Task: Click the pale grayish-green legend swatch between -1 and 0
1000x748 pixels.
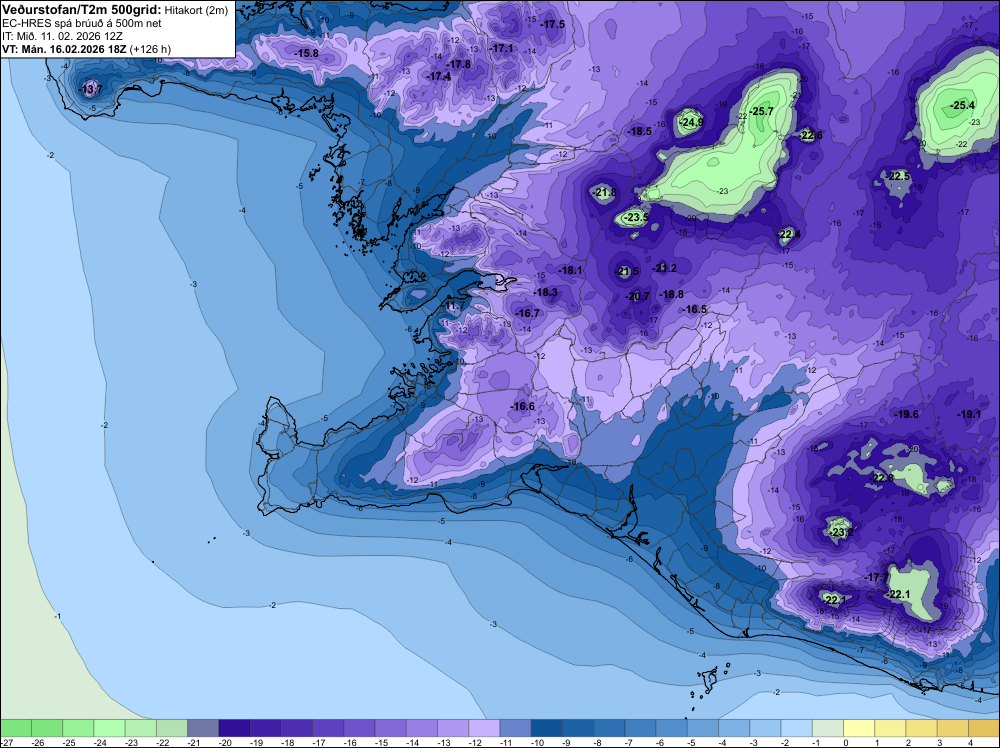Action: (828, 728)
